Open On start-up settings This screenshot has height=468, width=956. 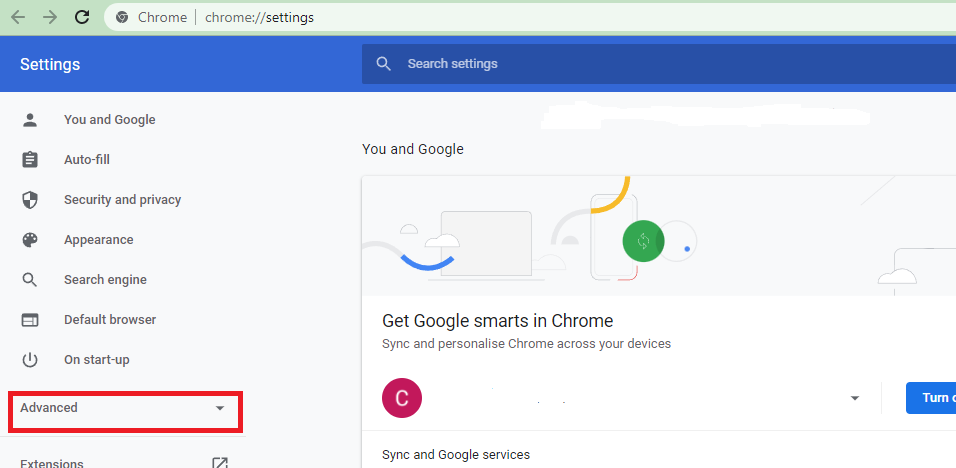click(97, 360)
